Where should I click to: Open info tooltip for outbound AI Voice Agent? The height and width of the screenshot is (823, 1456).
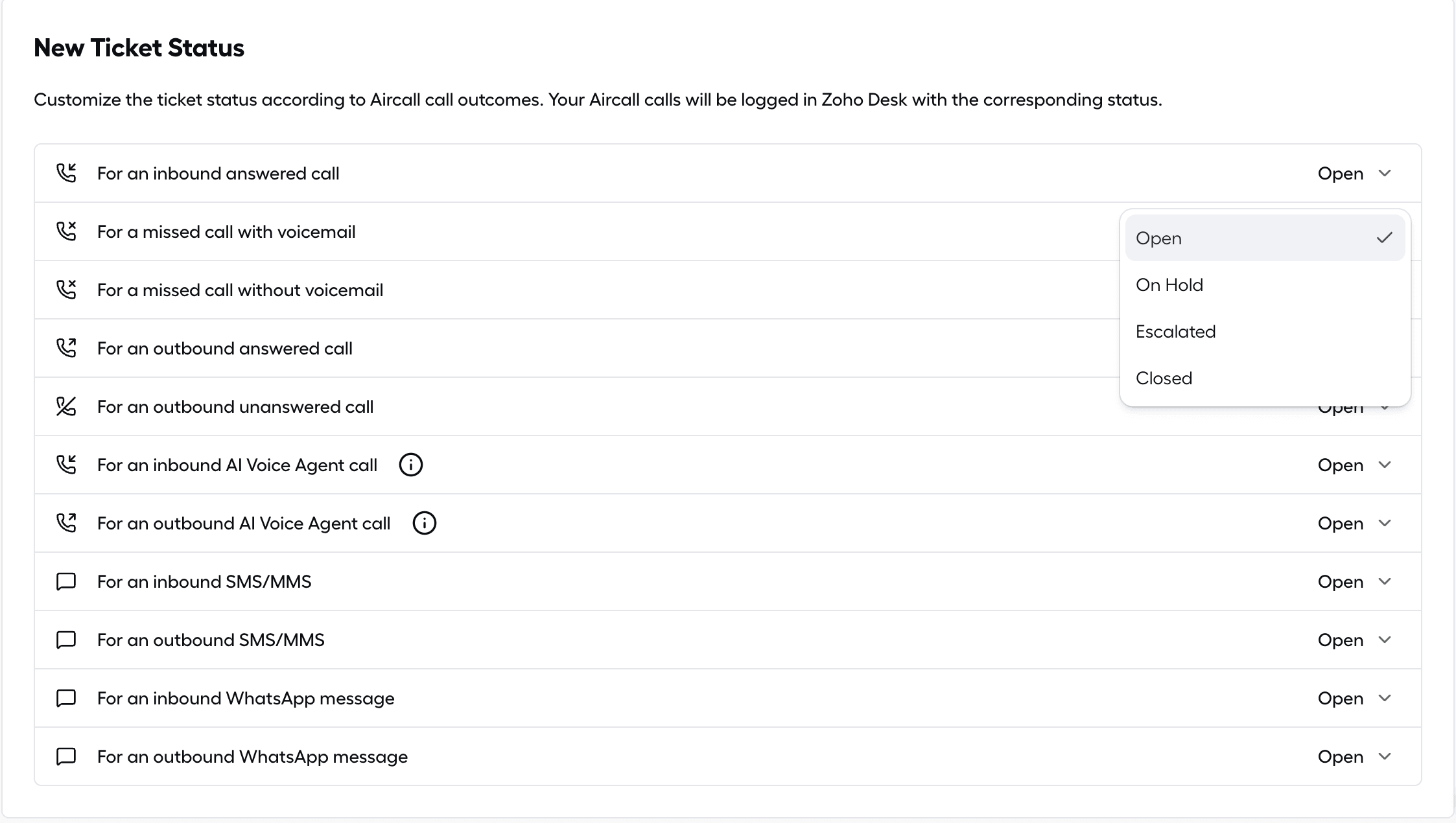coord(424,523)
